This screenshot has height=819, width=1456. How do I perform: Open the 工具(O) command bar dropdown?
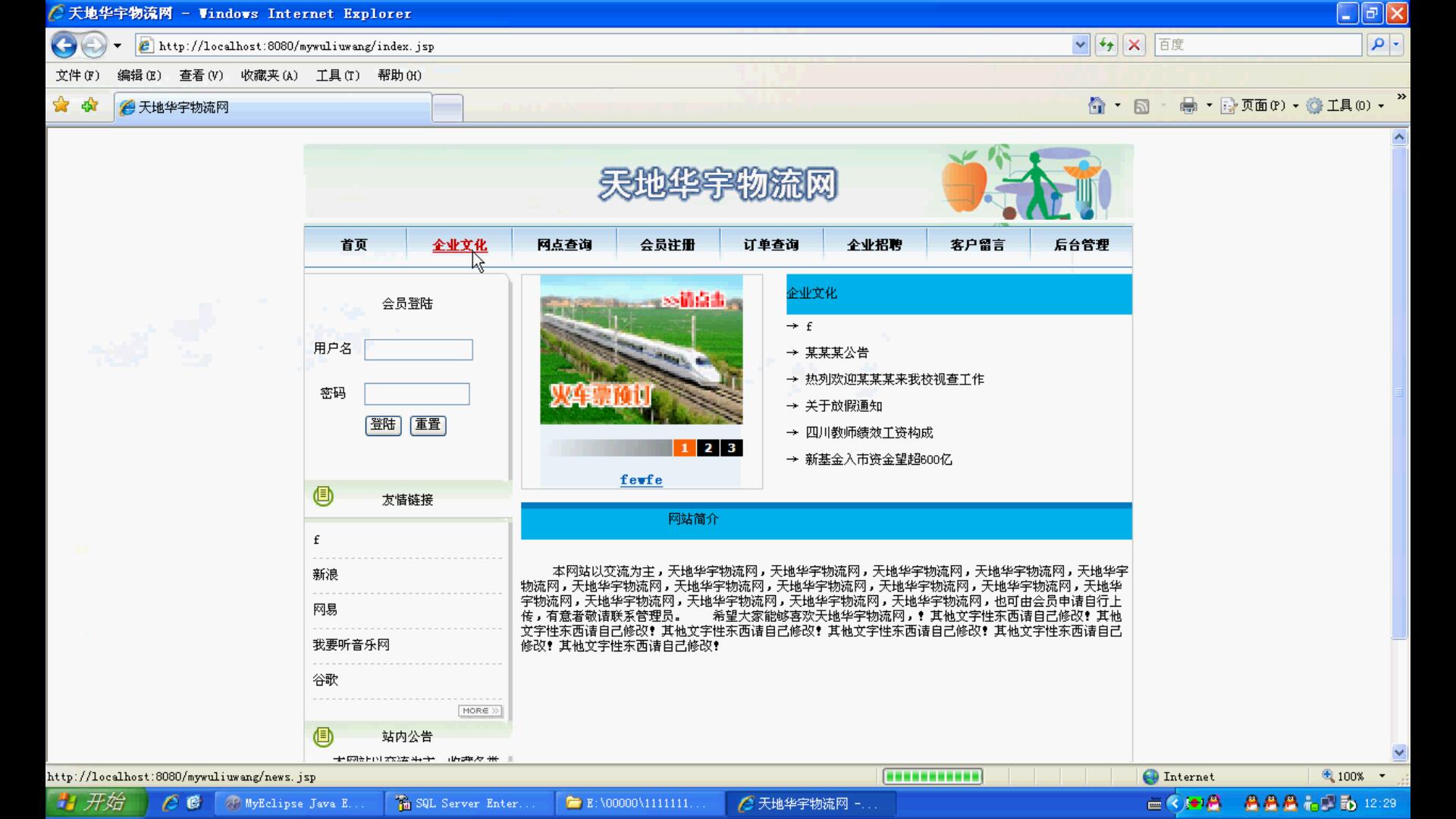(x=1346, y=105)
